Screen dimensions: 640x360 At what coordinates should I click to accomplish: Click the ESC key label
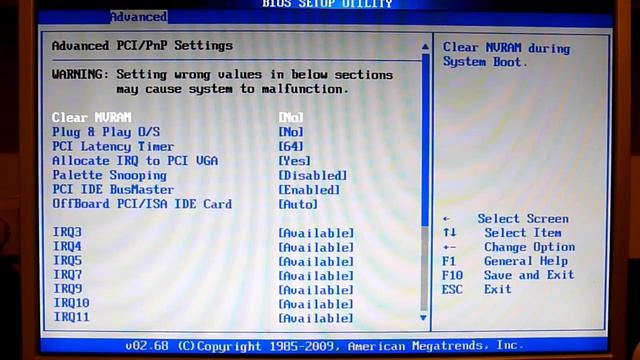(452, 289)
